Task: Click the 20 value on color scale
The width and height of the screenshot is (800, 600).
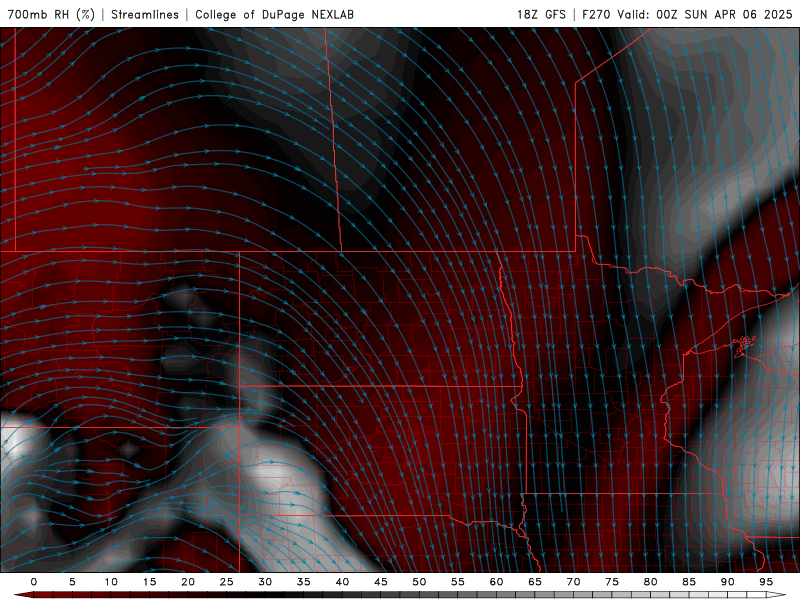Action: [188, 582]
